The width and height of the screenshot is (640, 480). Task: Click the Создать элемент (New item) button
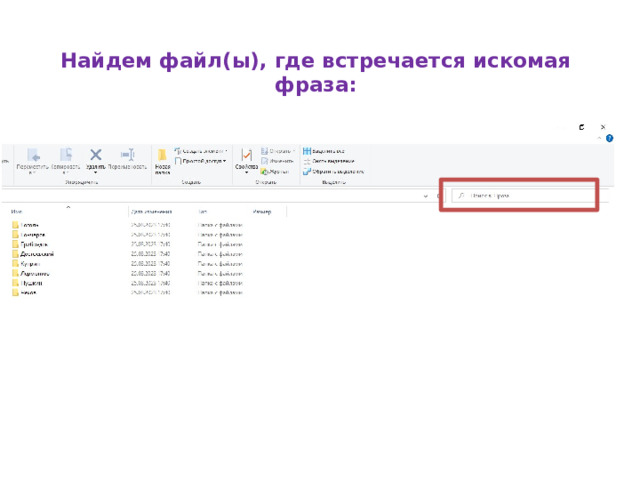200,151
